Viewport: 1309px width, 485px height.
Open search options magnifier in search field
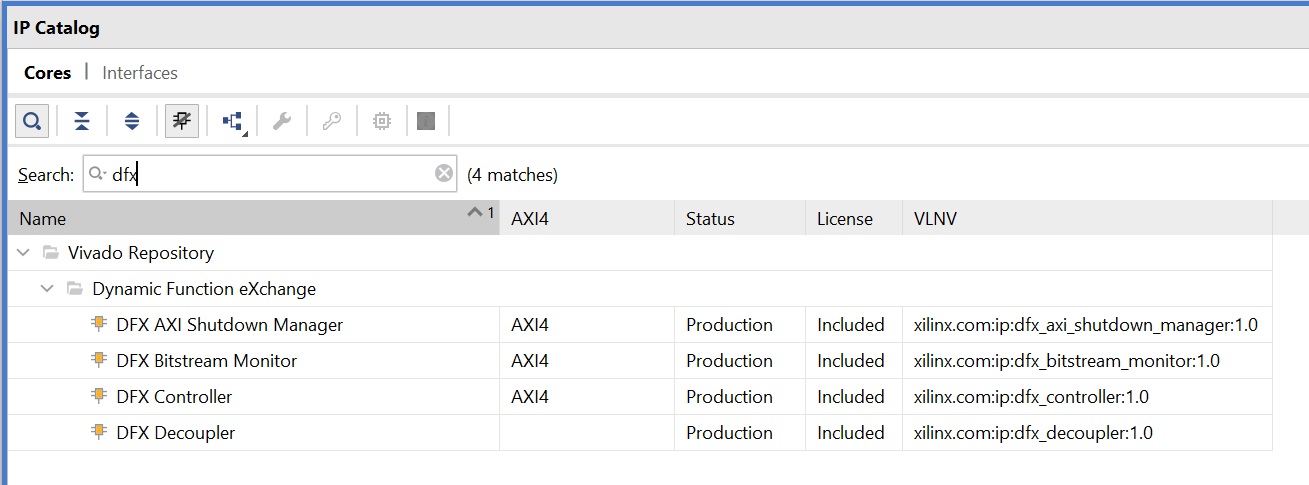click(97, 174)
